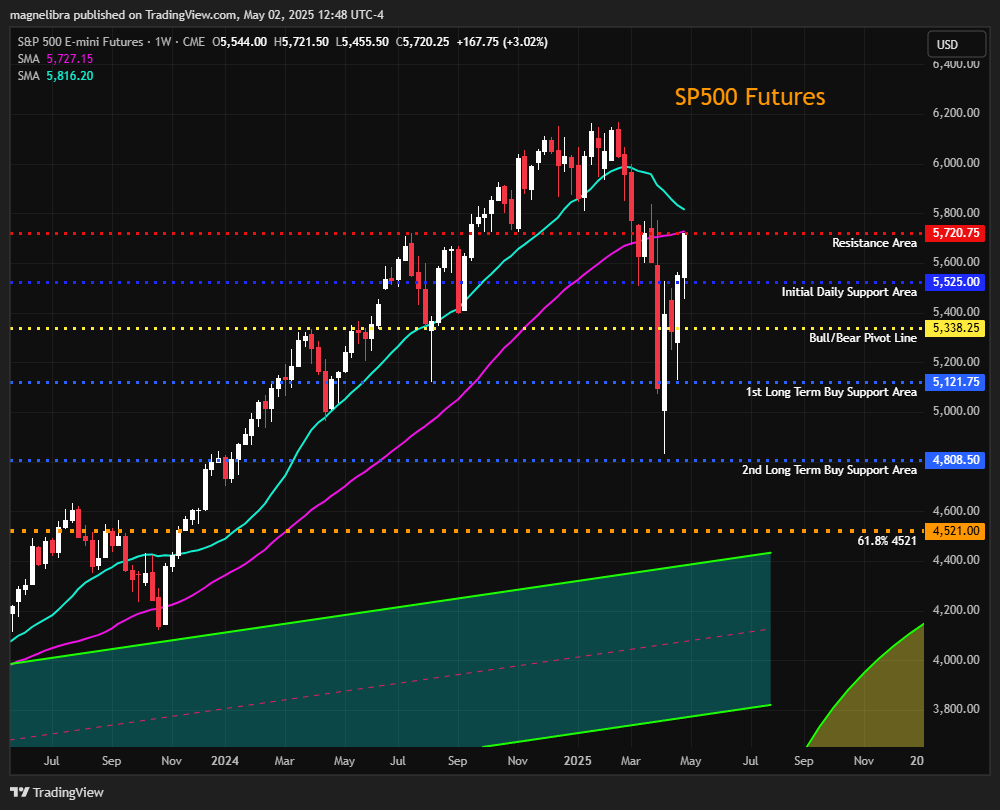Select the SP500 Futures orange title text

point(750,97)
